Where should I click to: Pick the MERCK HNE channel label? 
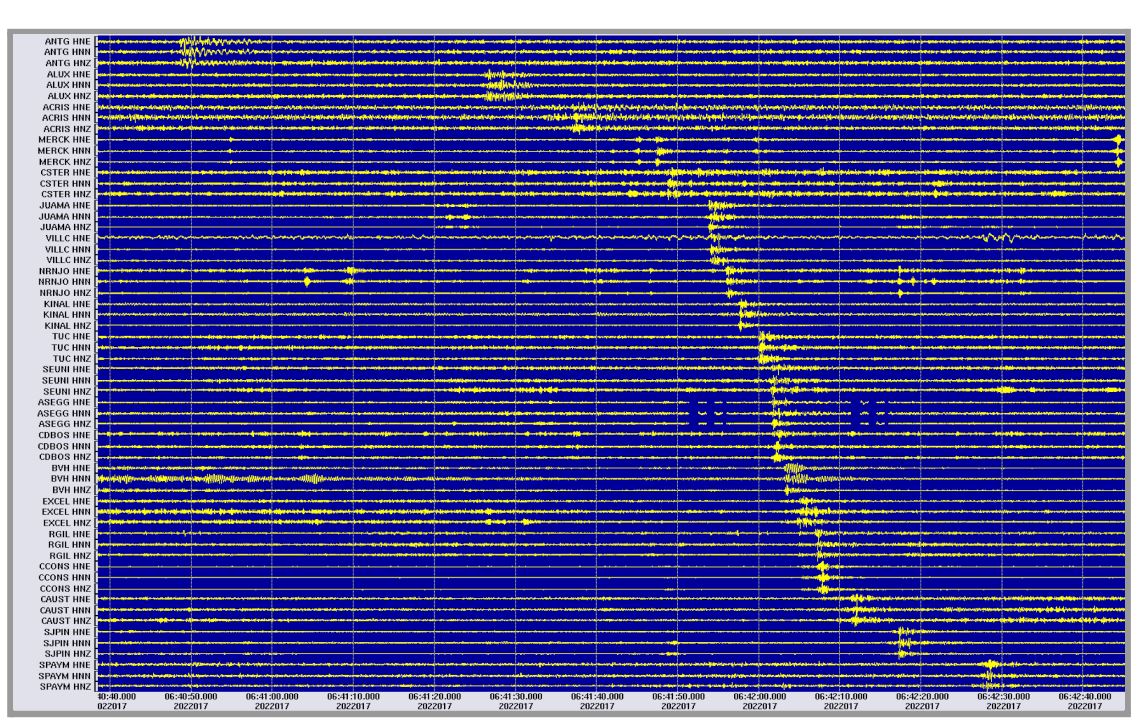66,139
